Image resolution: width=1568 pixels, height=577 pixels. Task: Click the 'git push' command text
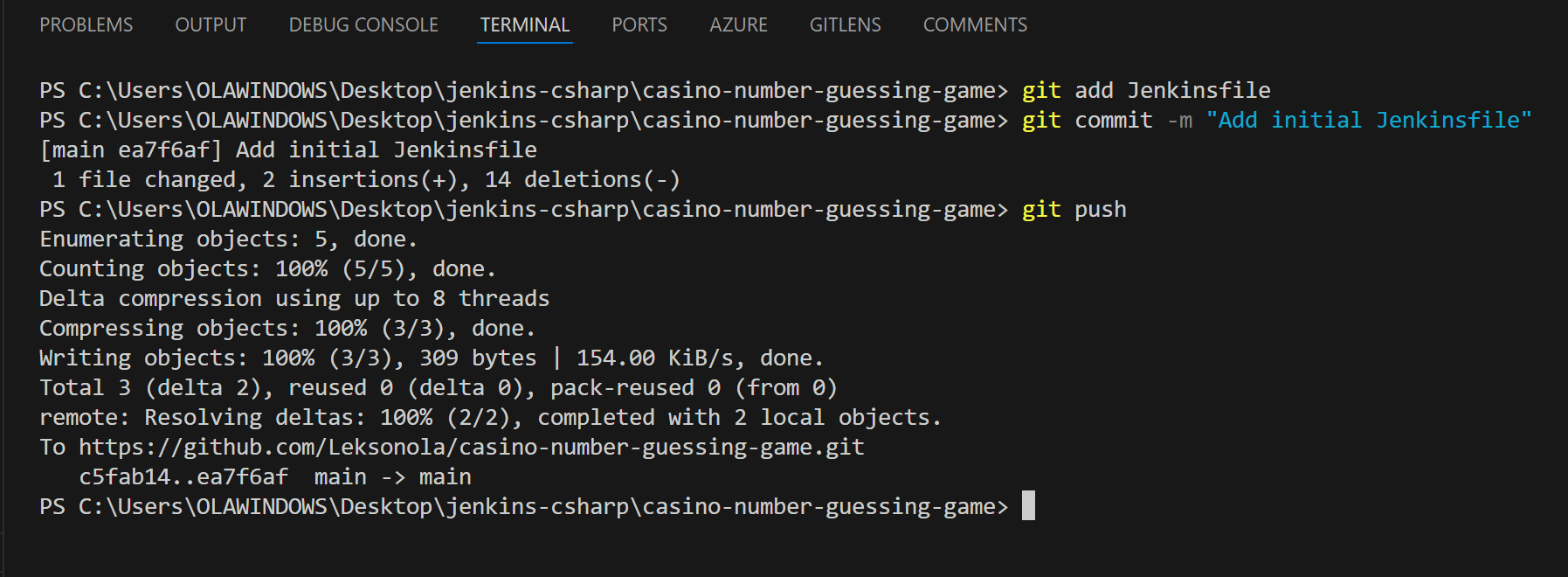click(1074, 210)
